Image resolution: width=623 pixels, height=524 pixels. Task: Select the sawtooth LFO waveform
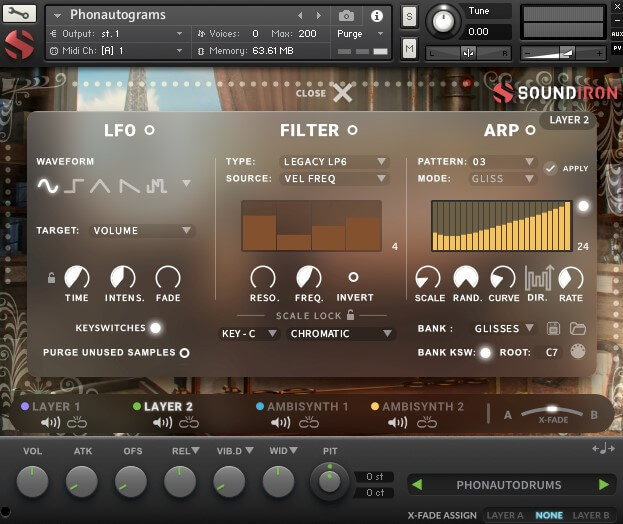tap(130, 186)
